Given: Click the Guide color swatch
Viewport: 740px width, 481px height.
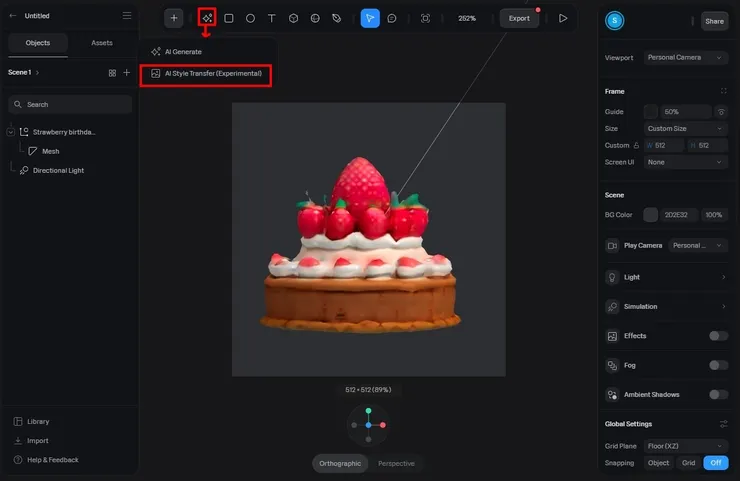Looking at the screenshot, I should click(650, 112).
